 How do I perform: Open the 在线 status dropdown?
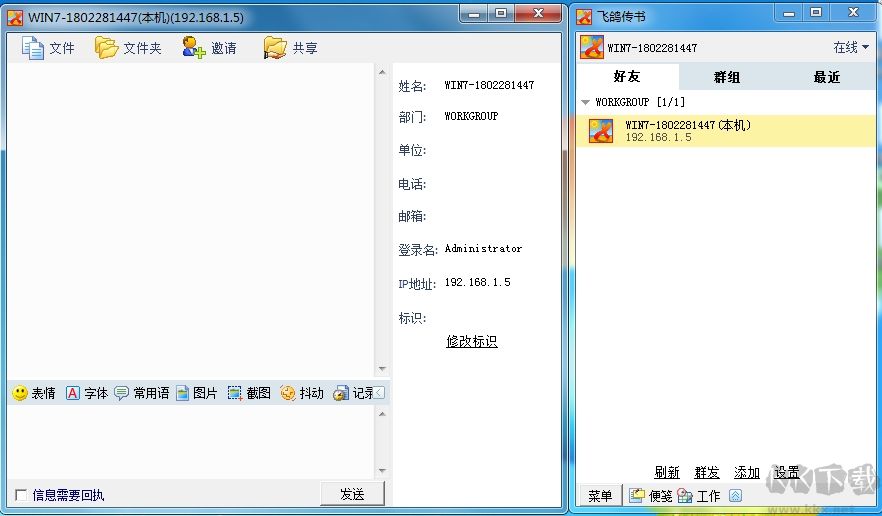pos(851,47)
